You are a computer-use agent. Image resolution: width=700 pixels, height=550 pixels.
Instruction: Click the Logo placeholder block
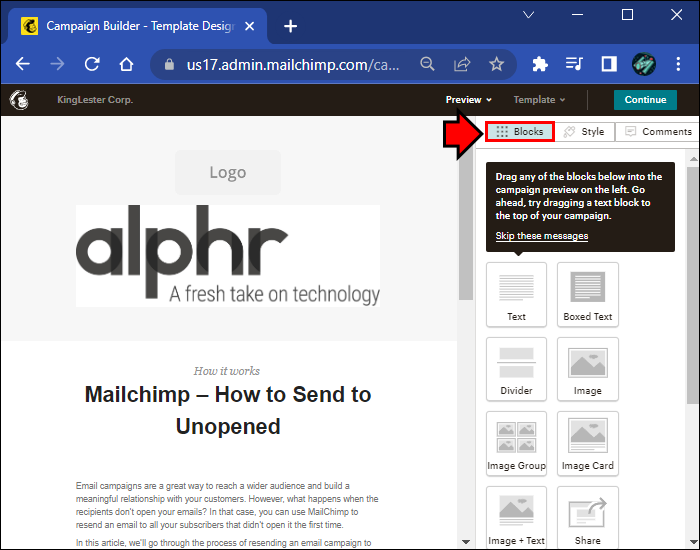click(228, 172)
